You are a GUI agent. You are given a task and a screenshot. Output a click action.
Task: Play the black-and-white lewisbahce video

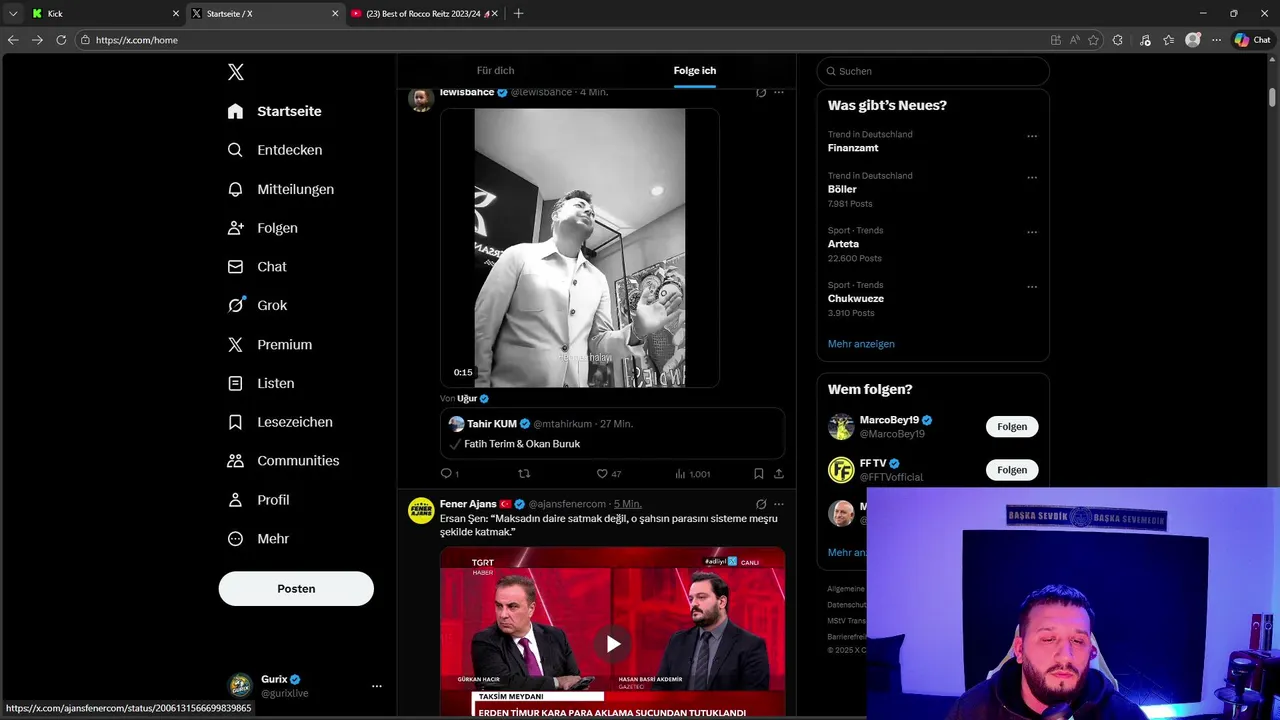coord(580,248)
